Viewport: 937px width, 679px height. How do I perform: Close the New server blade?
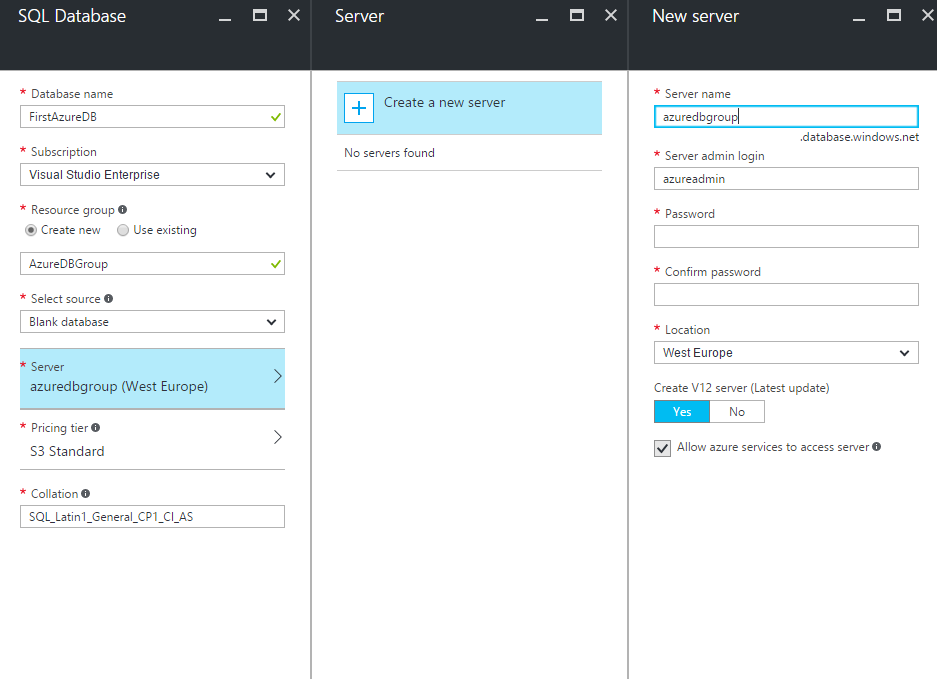click(x=928, y=16)
